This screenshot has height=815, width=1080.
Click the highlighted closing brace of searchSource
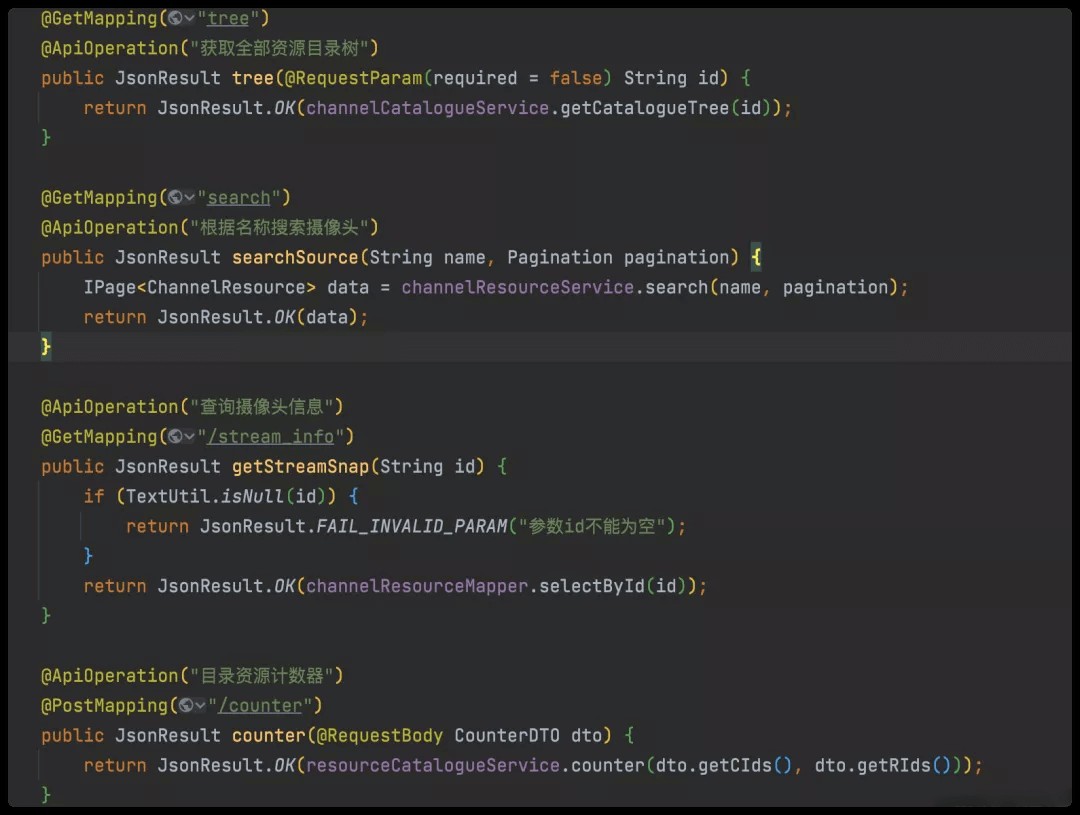click(x=46, y=347)
